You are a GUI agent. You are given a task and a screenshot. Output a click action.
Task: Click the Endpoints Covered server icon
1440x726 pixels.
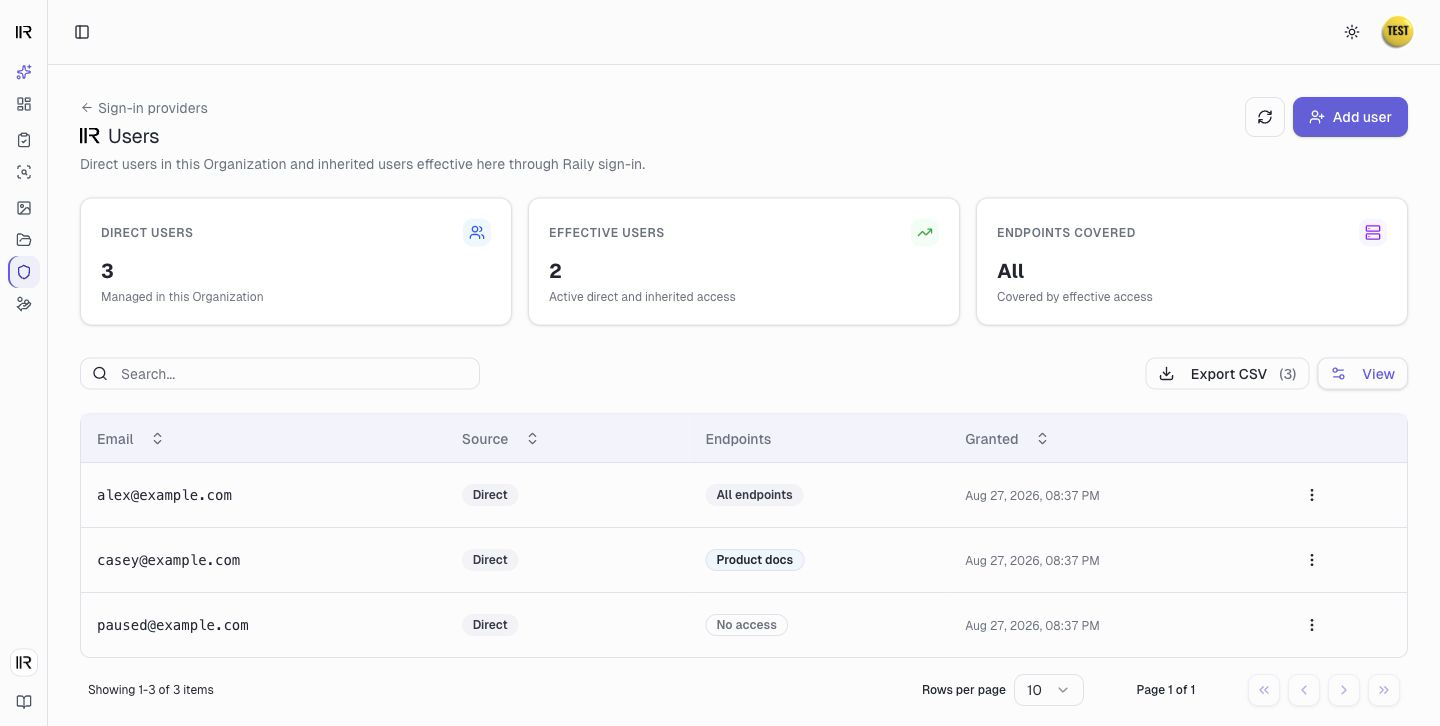tap(1373, 233)
